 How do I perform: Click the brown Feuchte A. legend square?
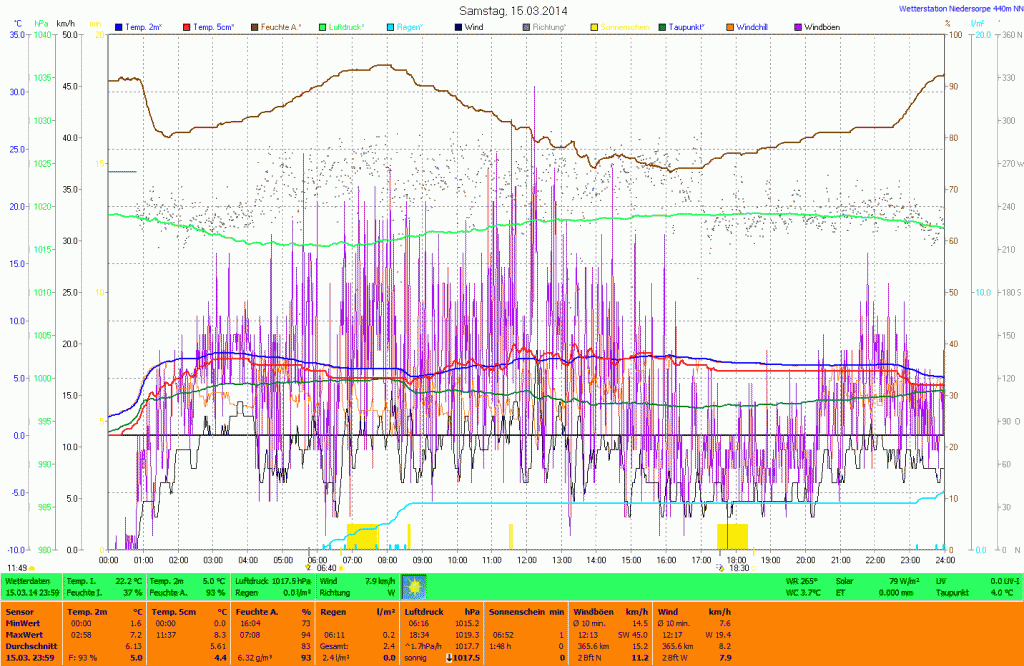[x=255, y=26]
